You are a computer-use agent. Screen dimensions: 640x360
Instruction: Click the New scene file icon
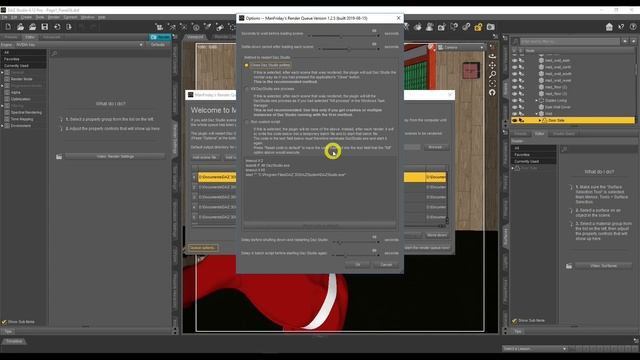[x=8, y=27]
